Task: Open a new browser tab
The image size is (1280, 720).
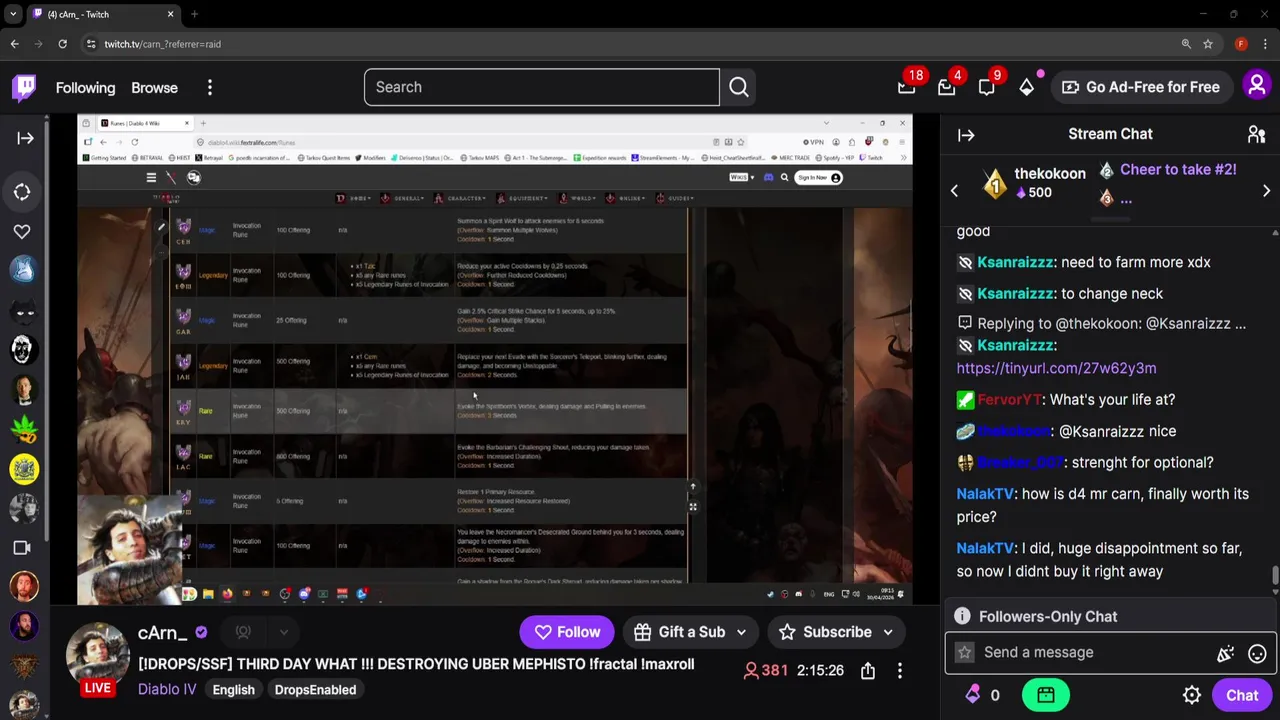Action: [194, 14]
